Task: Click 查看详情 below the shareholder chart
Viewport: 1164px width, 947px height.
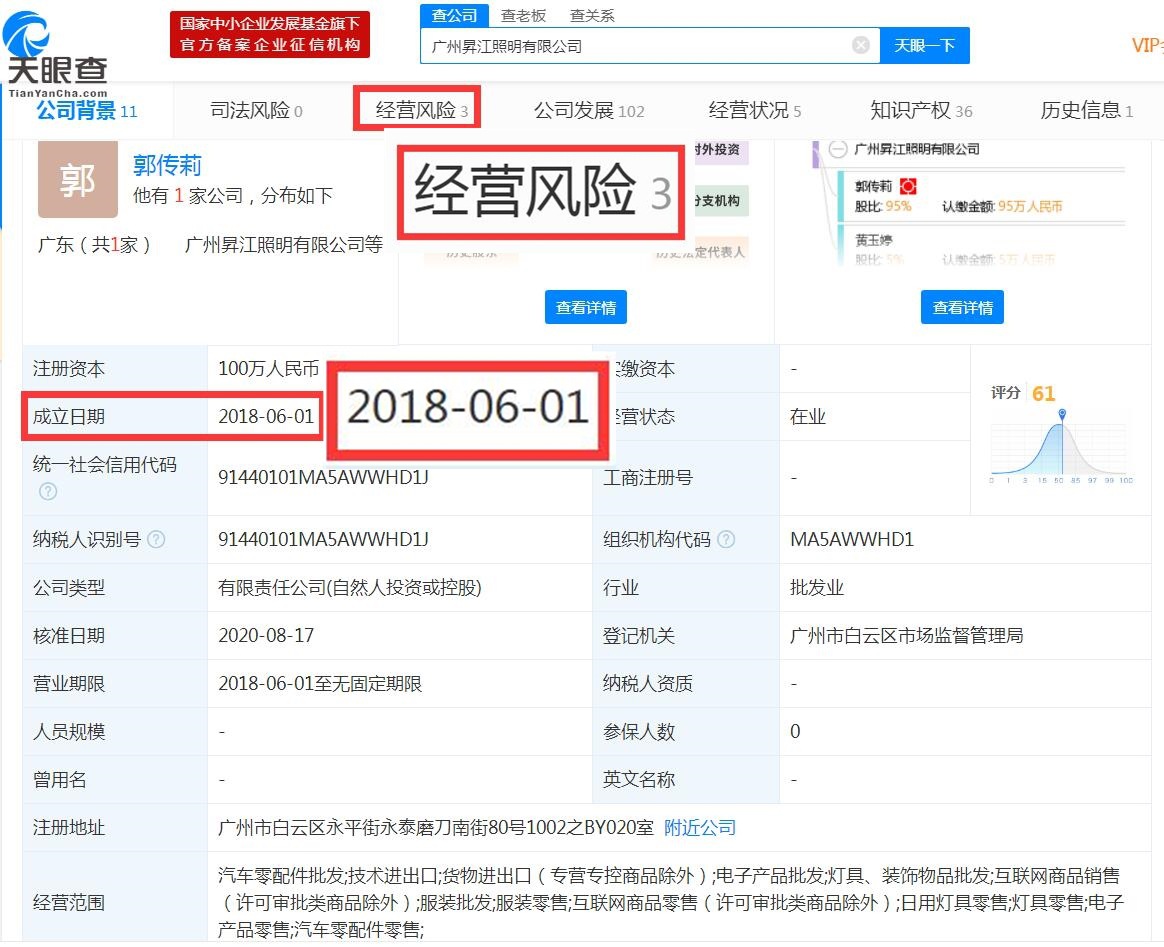Action: point(962,307)
